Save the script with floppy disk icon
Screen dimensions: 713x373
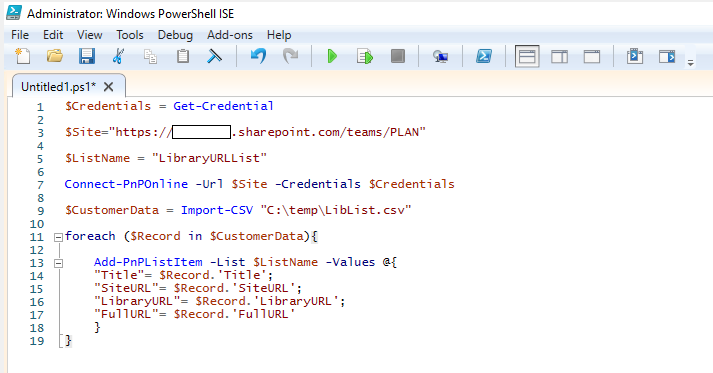[86, 56]
